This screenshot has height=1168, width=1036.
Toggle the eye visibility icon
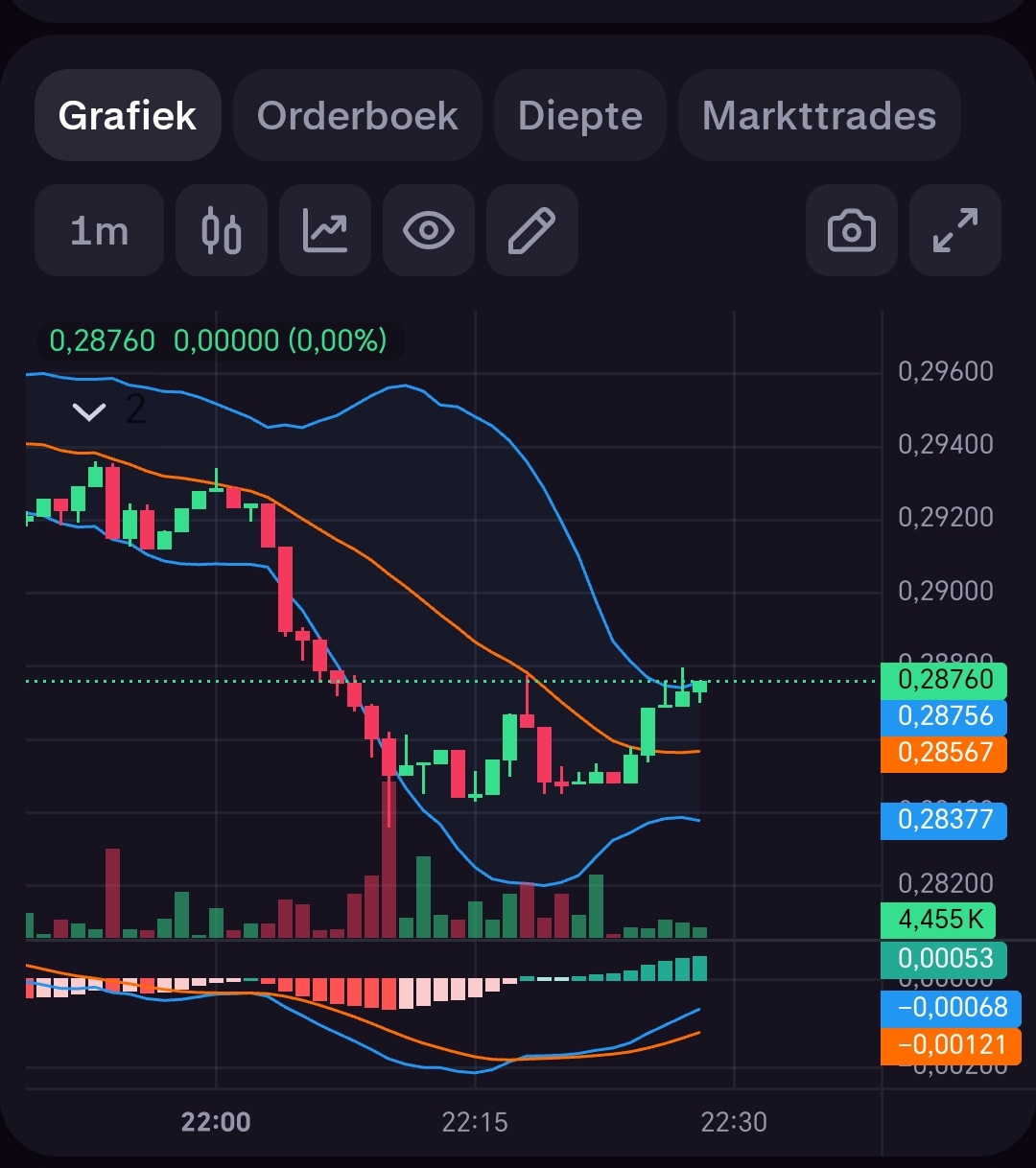pos(429,231)
